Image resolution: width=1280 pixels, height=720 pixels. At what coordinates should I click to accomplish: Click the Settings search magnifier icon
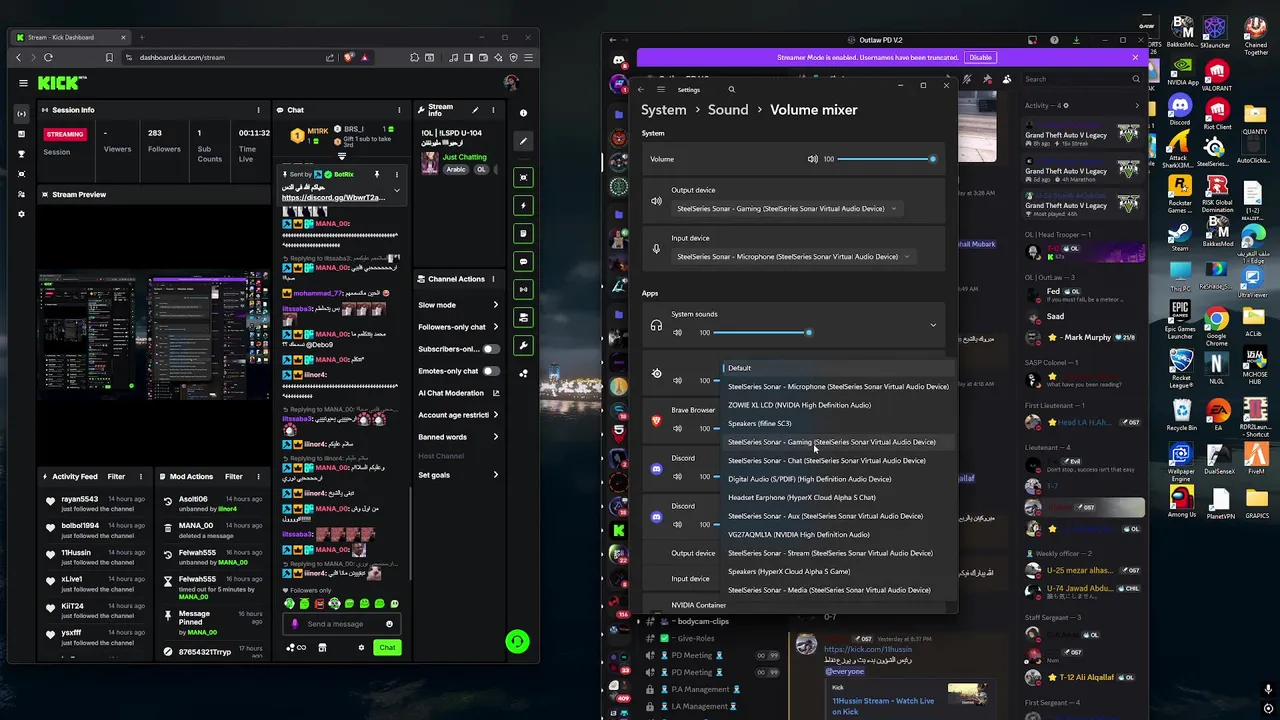pos(731,89)
